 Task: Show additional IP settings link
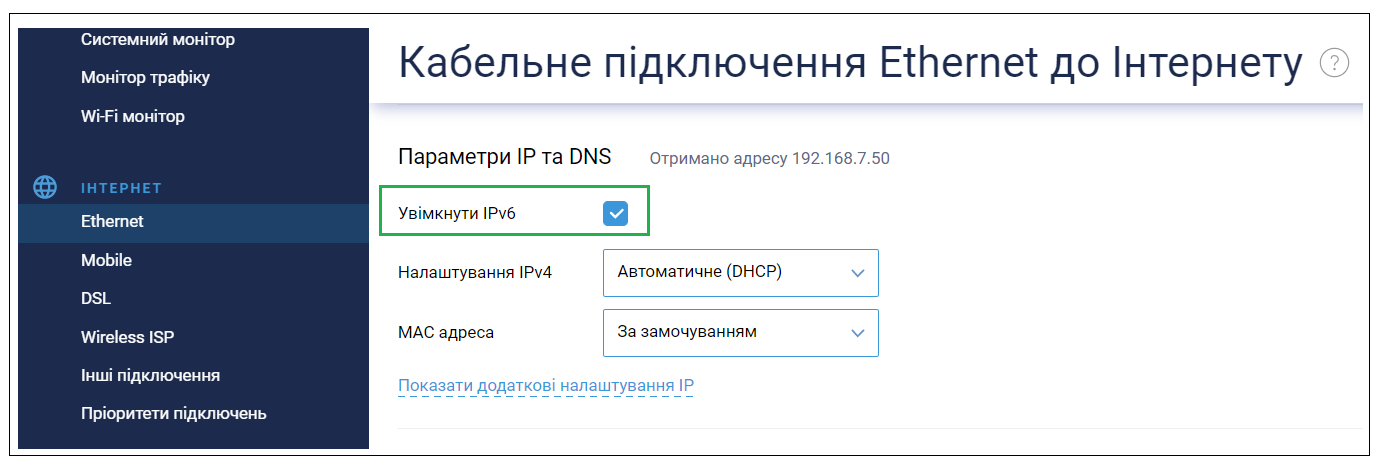tap(546, 385)
